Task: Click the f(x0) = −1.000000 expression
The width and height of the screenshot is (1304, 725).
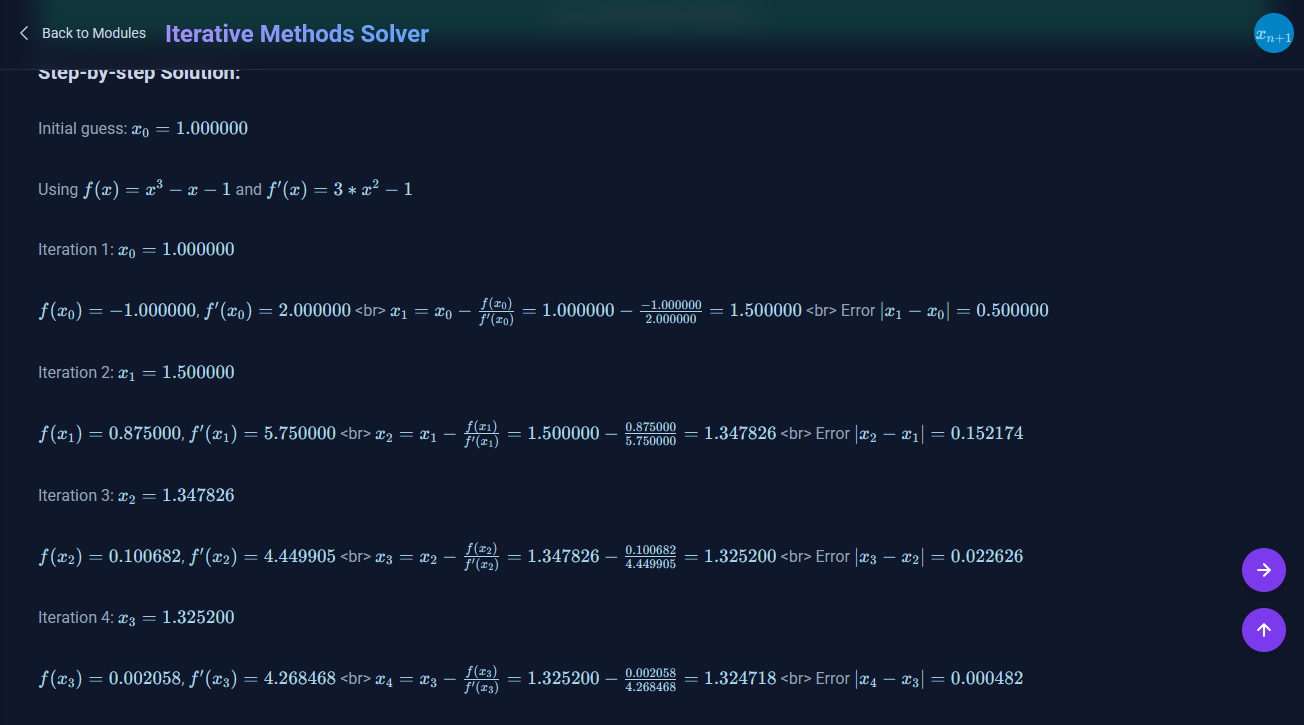Action: click(x=117, y=311)
